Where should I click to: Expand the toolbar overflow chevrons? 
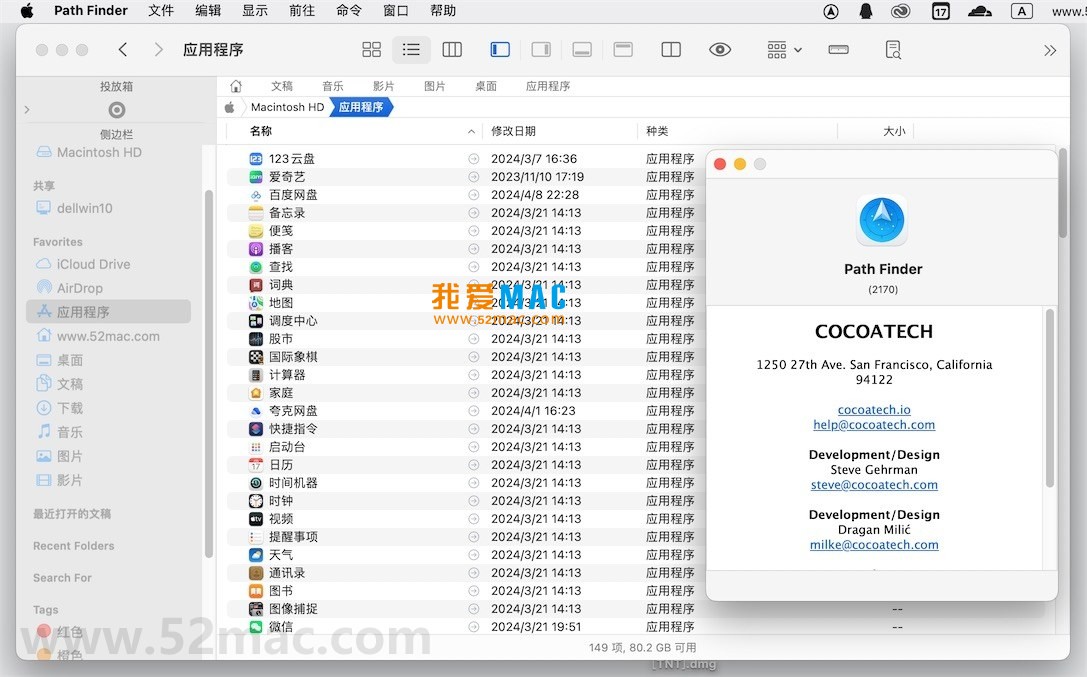[1050, 50]
